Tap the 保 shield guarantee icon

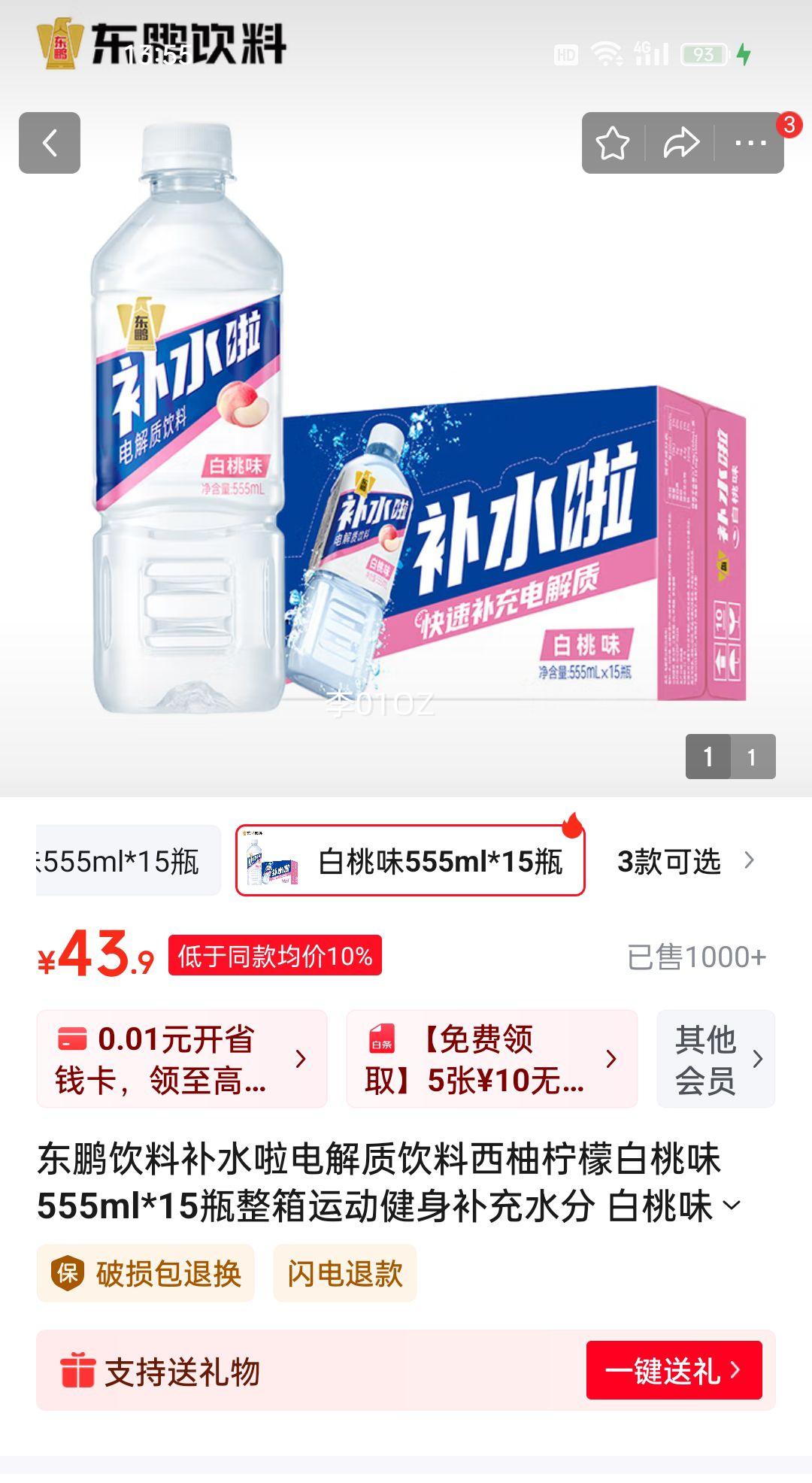pyautogui.click(x=68, y=1273)
